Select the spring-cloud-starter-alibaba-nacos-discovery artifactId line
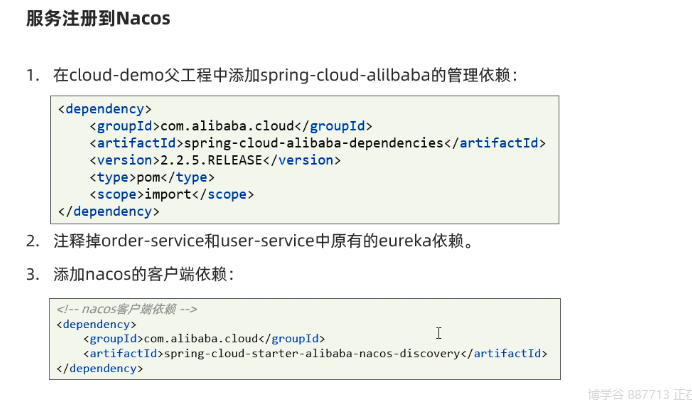692x410 pixels. [316, 354]
